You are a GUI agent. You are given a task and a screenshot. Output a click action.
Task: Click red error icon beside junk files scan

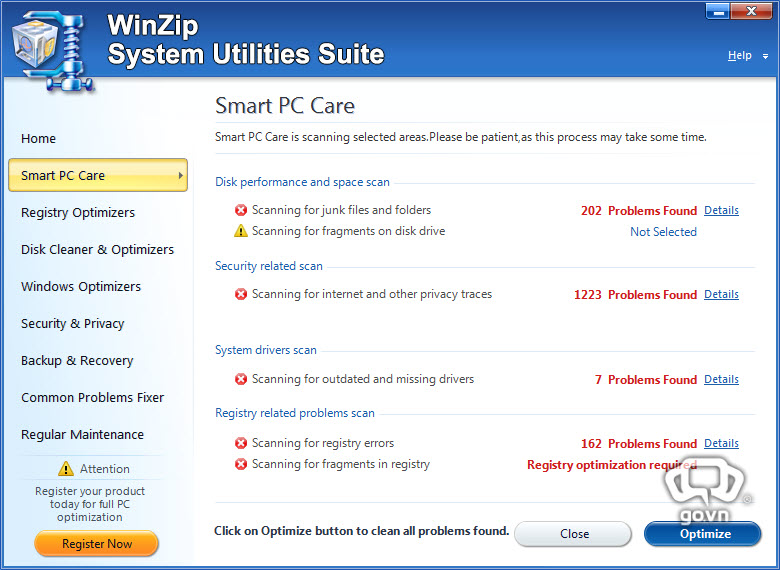pos(241,210)
